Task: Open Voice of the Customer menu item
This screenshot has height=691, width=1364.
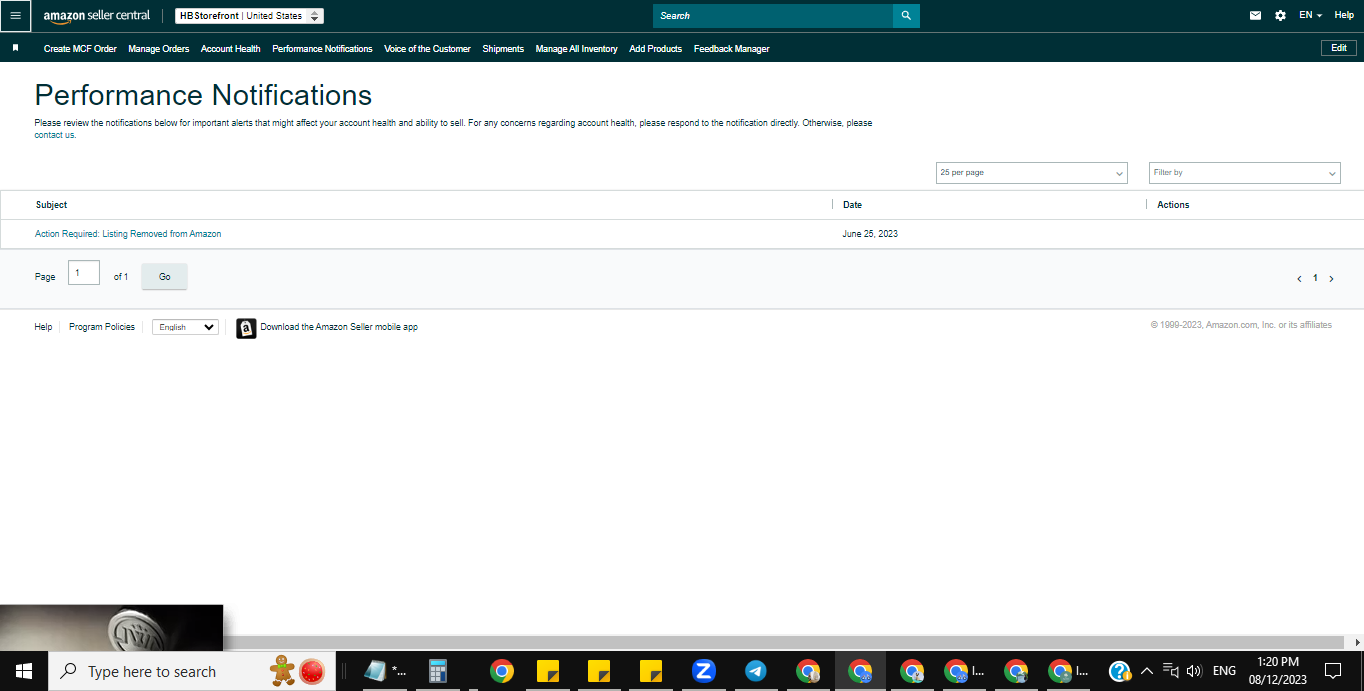Action: click(x=427, y=49)
